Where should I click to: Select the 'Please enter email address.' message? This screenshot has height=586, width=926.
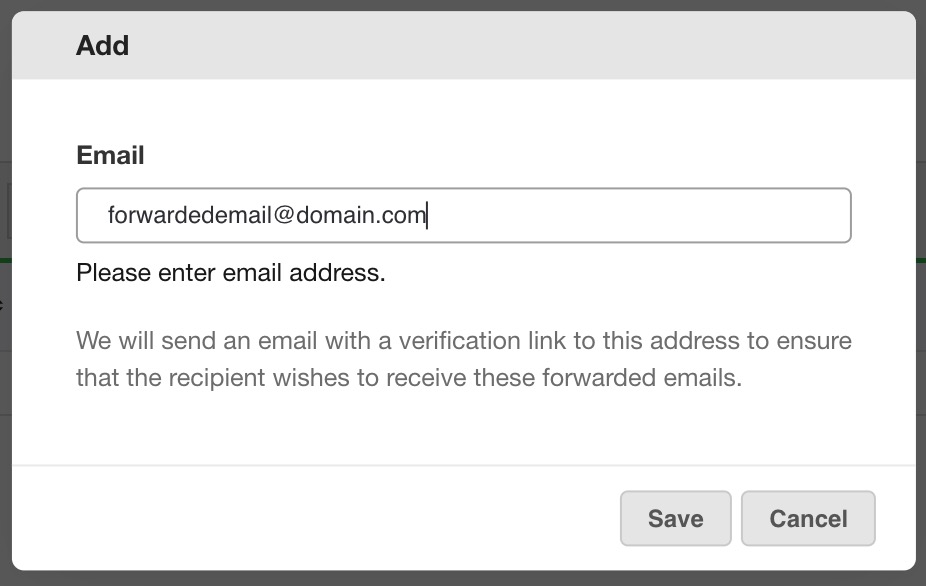point(231,273)
